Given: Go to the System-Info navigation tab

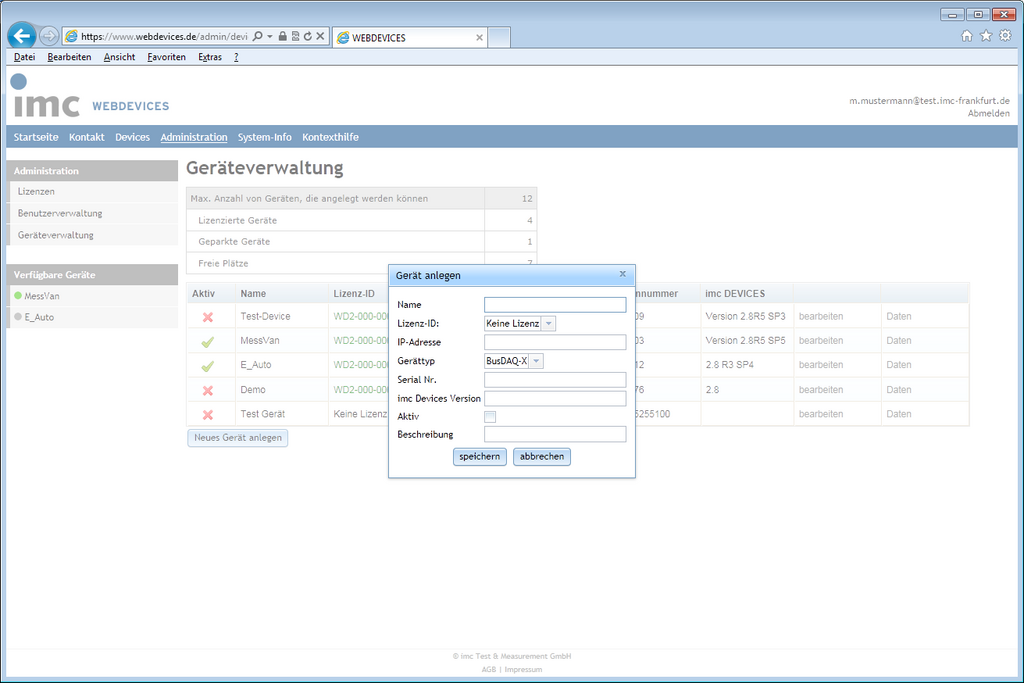Looking at the screenshot, I should tap(264, 137).
